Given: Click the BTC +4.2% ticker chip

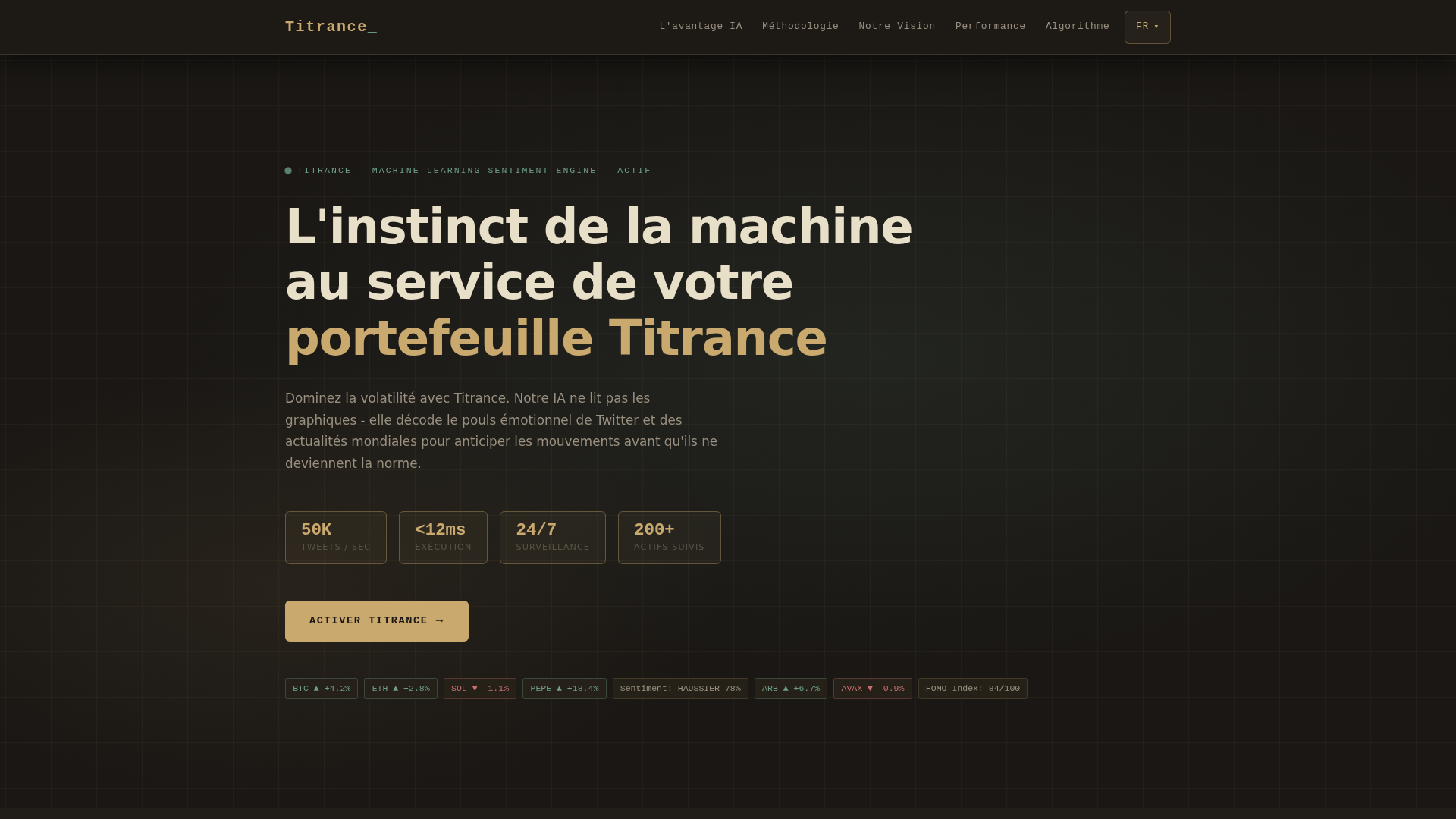Looking at the screenshot, I should coord(322,689).
